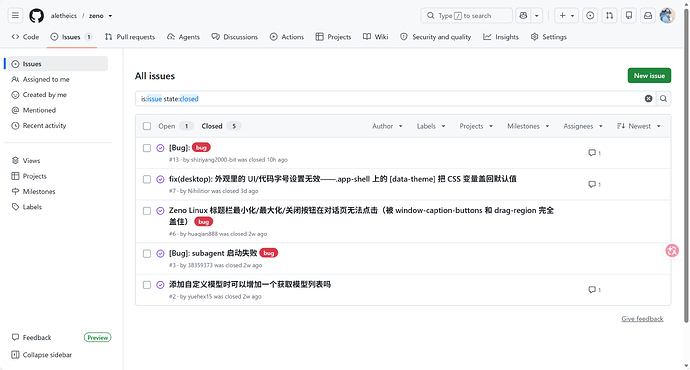Open Milestones in sidebar

pos(58,191)
